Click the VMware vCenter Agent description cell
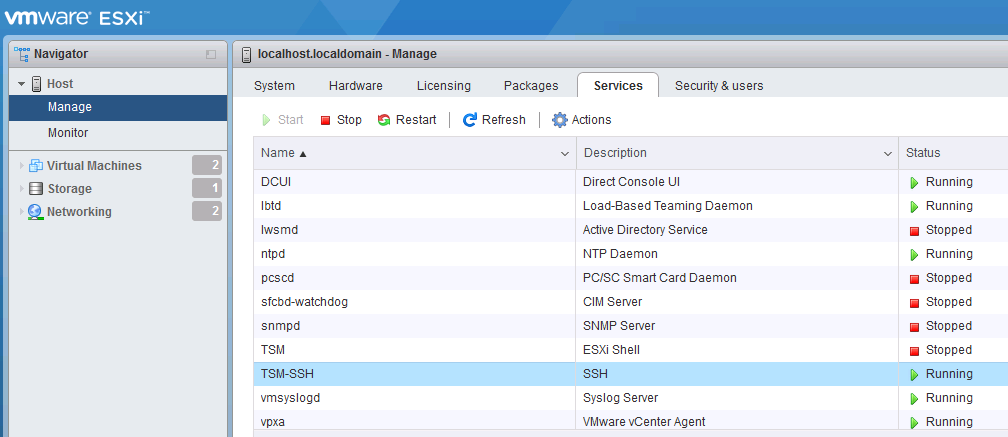 737,422
